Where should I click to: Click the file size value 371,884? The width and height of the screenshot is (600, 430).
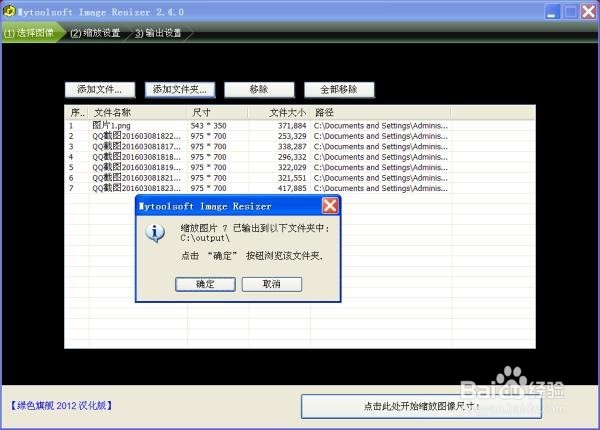[x=292, y=126]
